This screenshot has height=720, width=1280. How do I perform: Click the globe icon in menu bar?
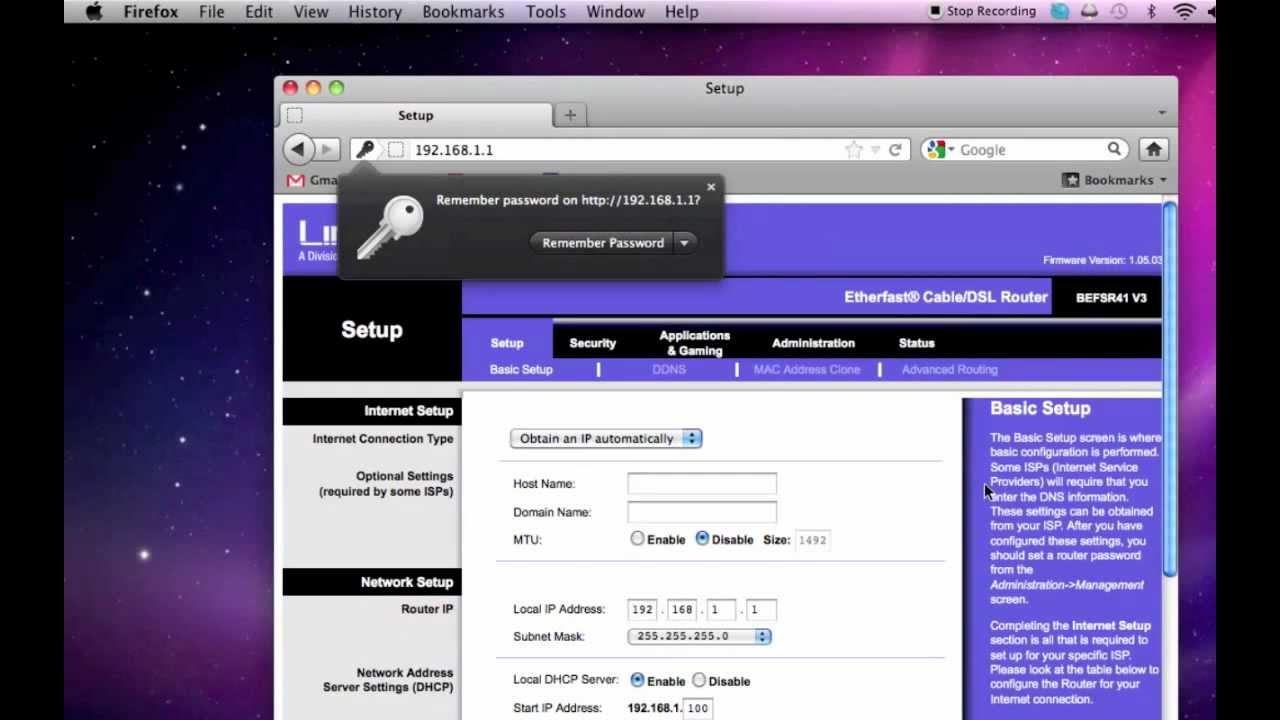click(1060, 12)
